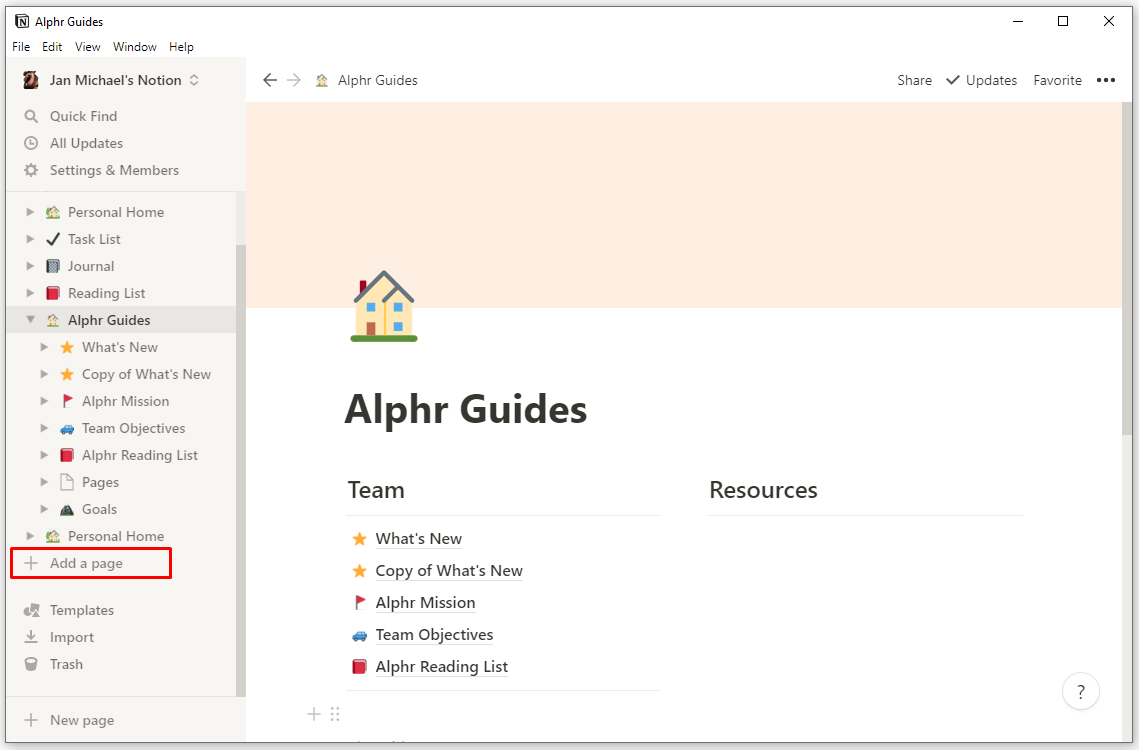Select Pages in the sidebar tree
1139x750 pixels.
(x=100, y=483)
